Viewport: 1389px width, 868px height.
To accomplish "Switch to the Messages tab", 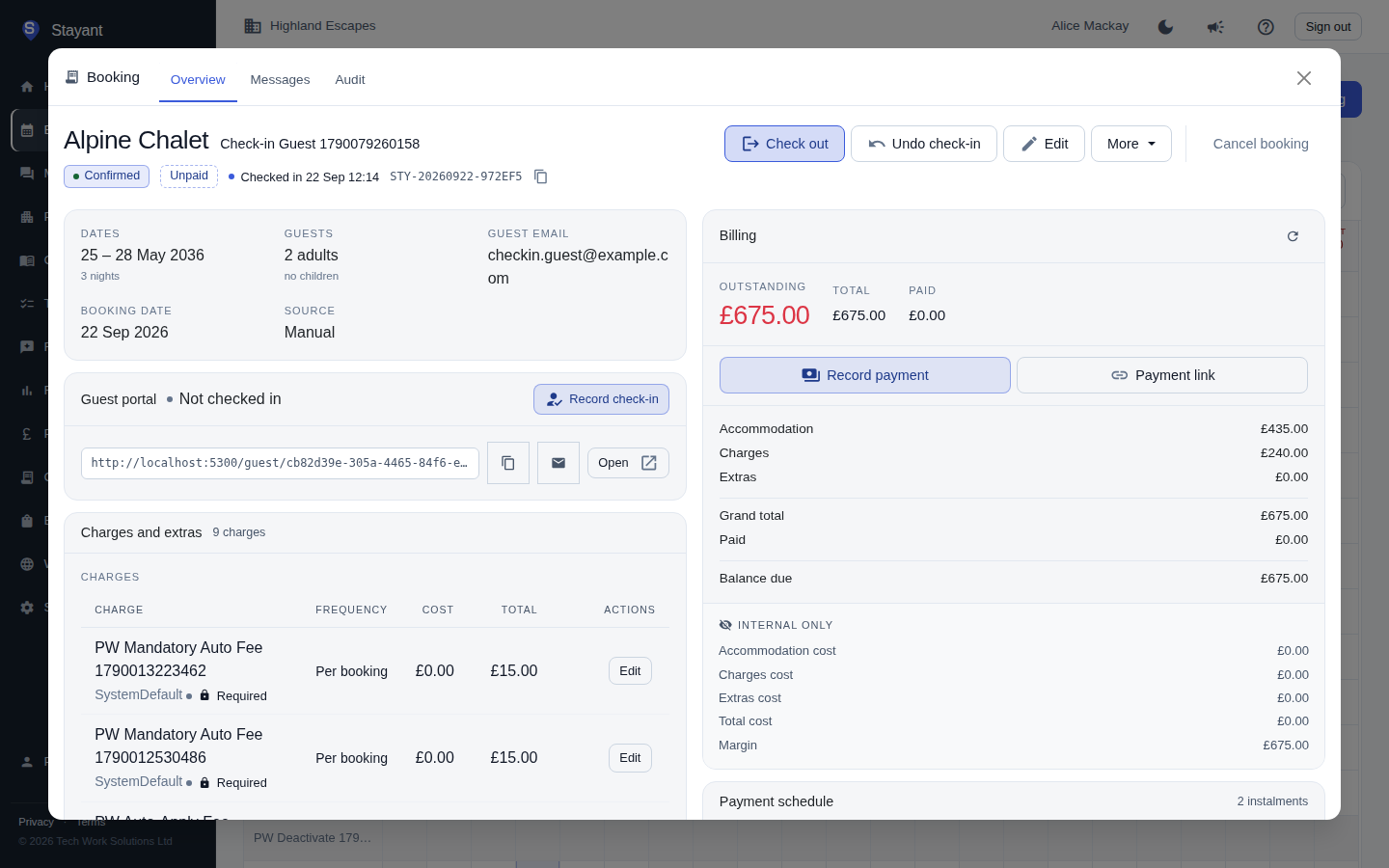I will [280, 80].
